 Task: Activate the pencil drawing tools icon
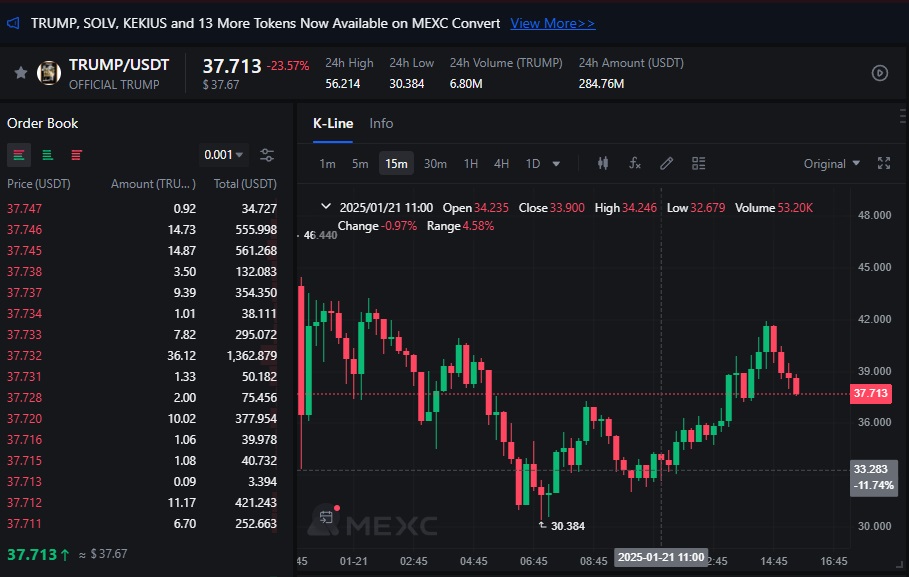click(667, 164)
